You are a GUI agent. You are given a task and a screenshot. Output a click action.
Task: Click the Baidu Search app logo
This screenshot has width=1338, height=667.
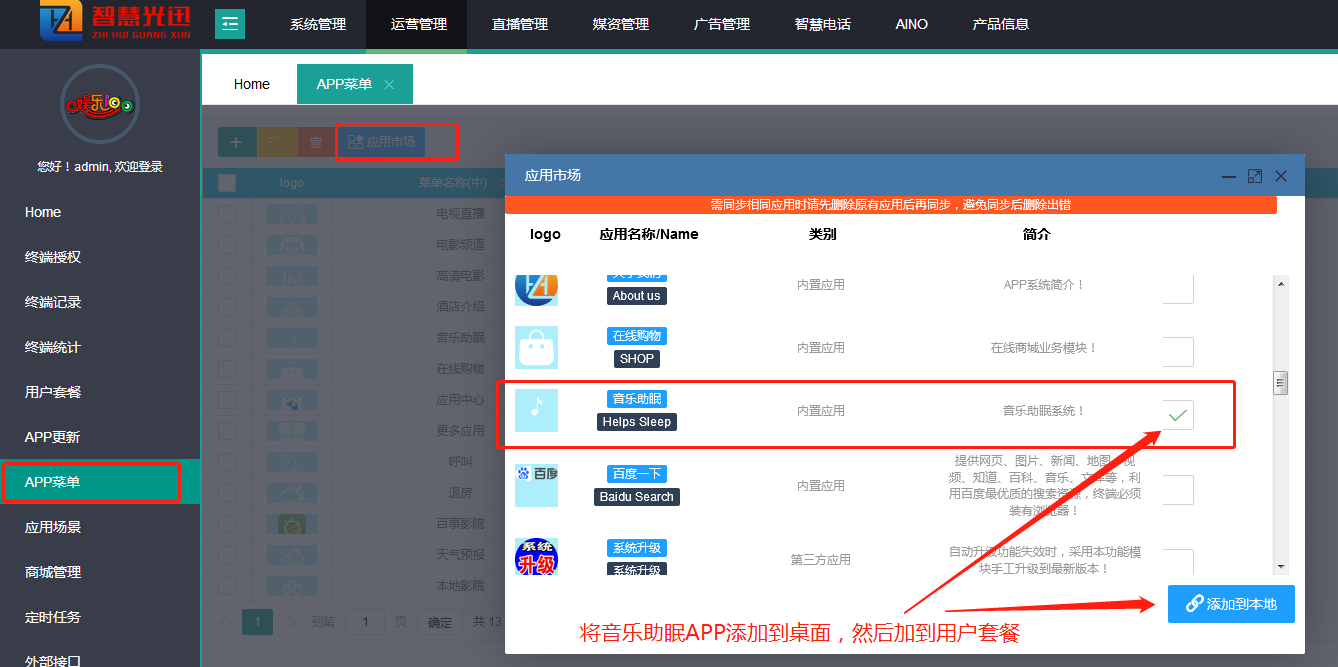[536, 485]
